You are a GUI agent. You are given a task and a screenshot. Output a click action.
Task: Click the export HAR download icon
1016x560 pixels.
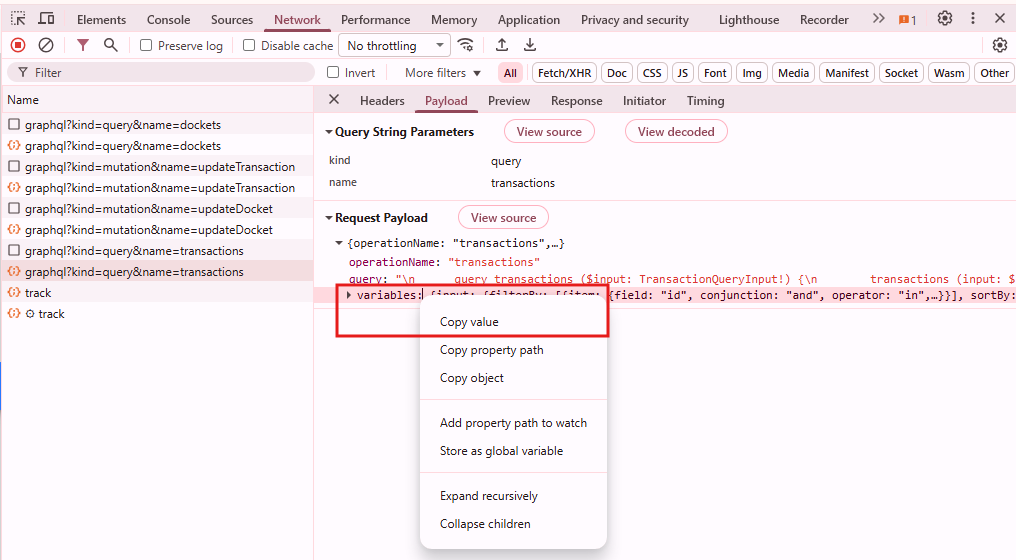coord(530,45)
